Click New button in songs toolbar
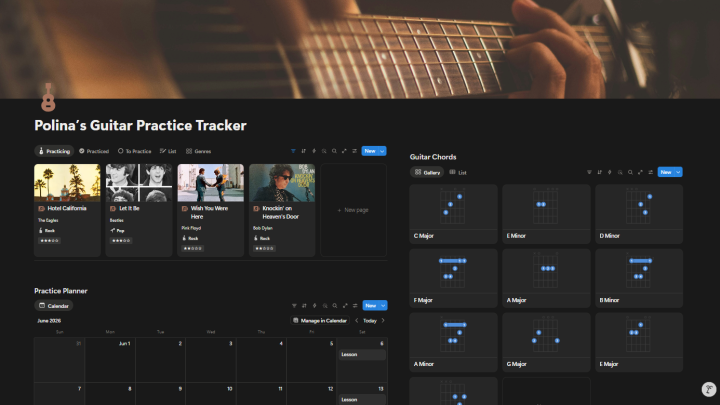This screenshot has height=405, width=720. click(370, 151)
